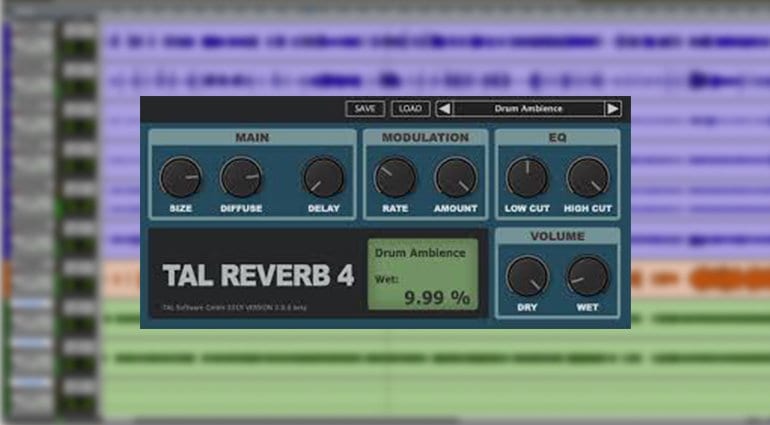Select the orange audio track in background DAW
This screenshot has height=425, width=770.
[x=700, y=279]
